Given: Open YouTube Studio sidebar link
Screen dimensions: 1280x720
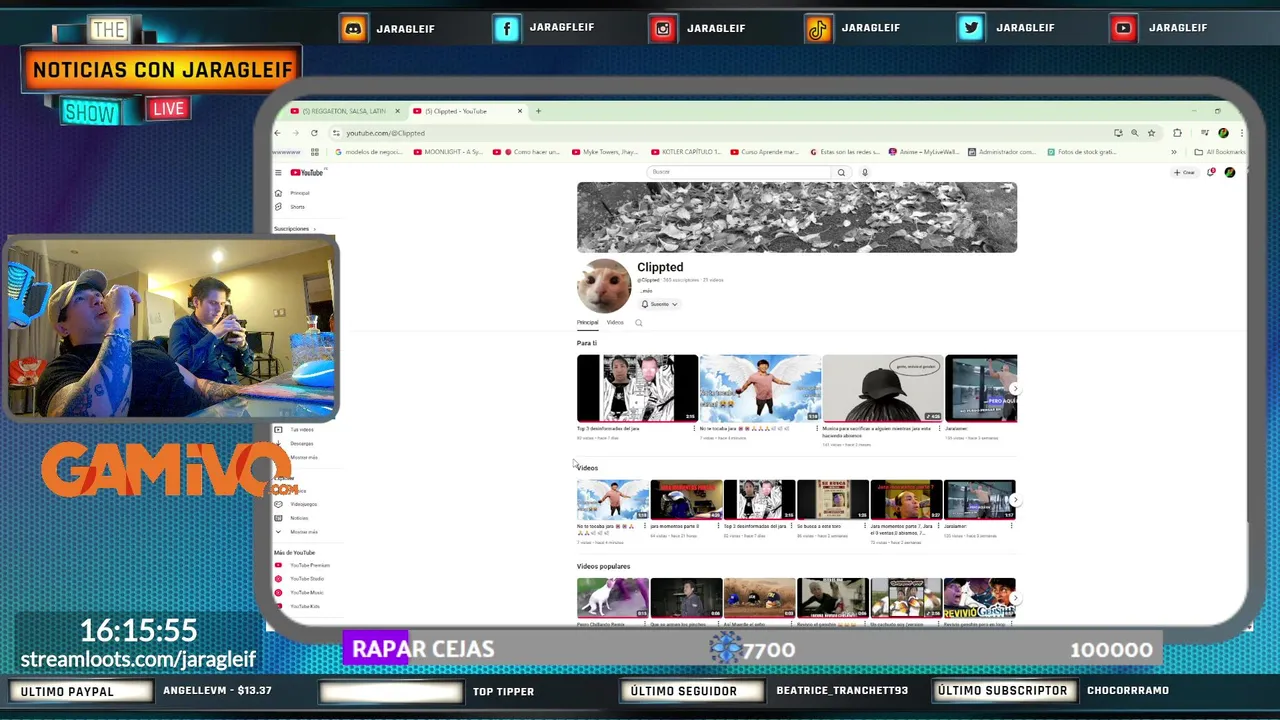Looking at the screenshot, I should pyautogui.click(x=300, y=579).
